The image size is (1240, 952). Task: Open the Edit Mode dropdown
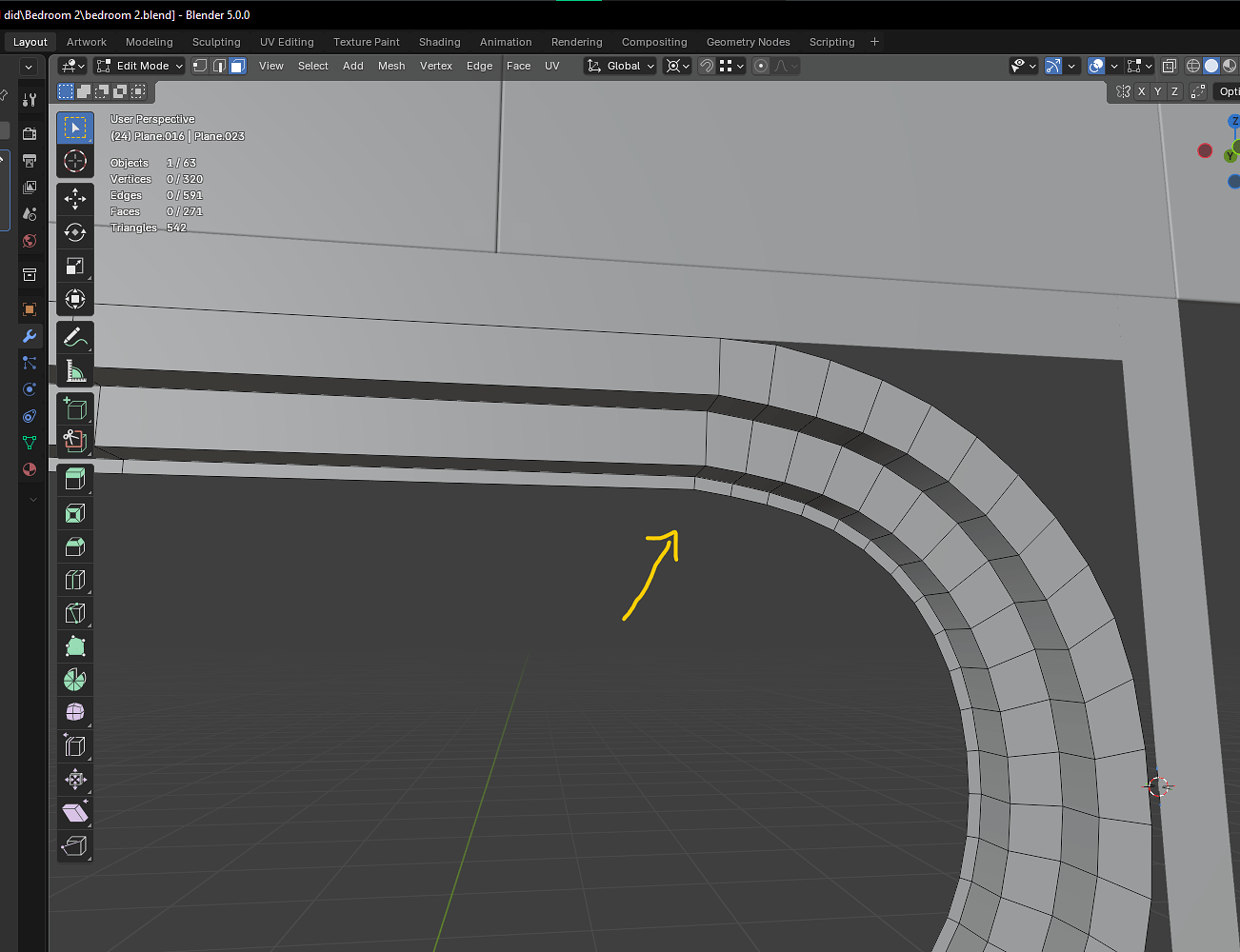tap(140, 66)
